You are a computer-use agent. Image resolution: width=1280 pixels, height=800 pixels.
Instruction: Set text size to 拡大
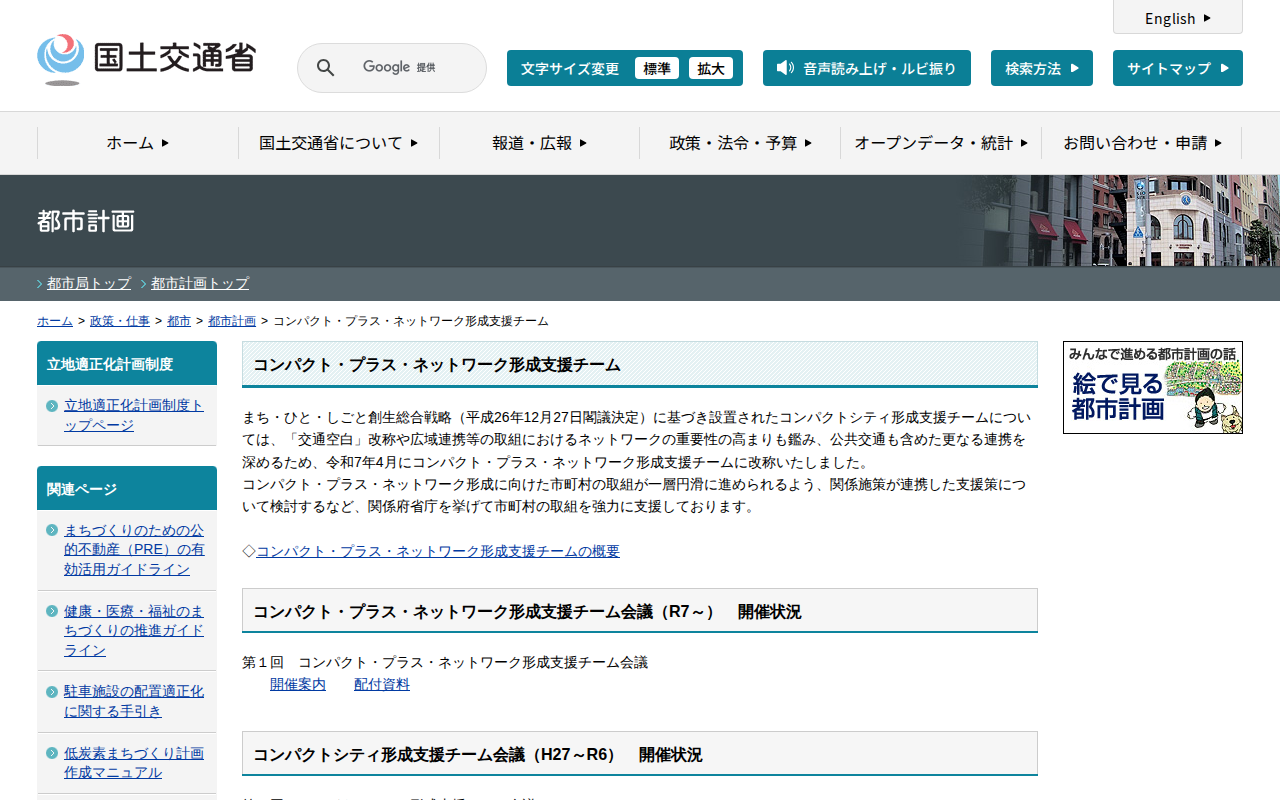[711, 68]
